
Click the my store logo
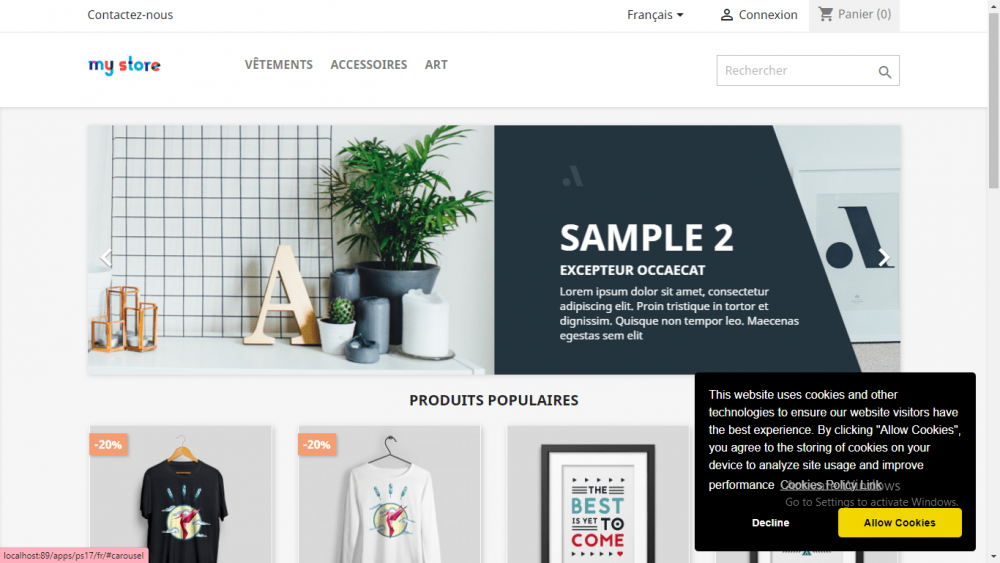point(124,65)
